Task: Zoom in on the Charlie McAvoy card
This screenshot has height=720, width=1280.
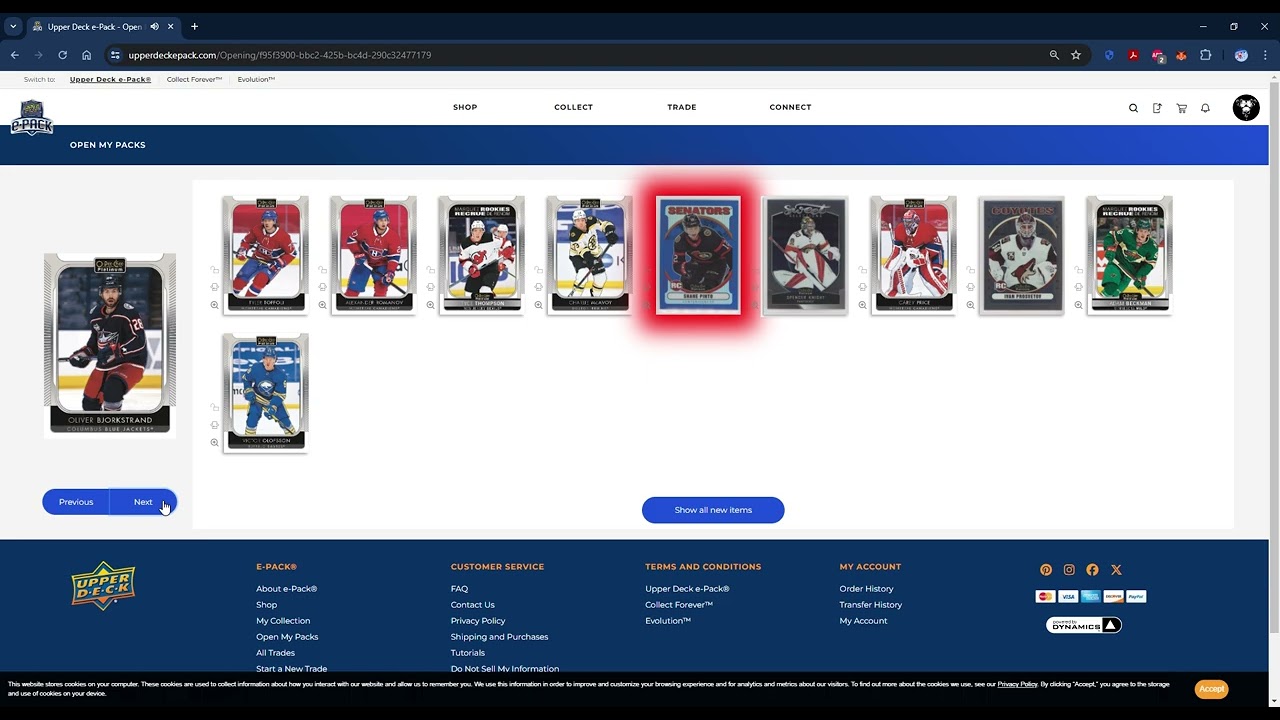Action: tap(538, 305)
